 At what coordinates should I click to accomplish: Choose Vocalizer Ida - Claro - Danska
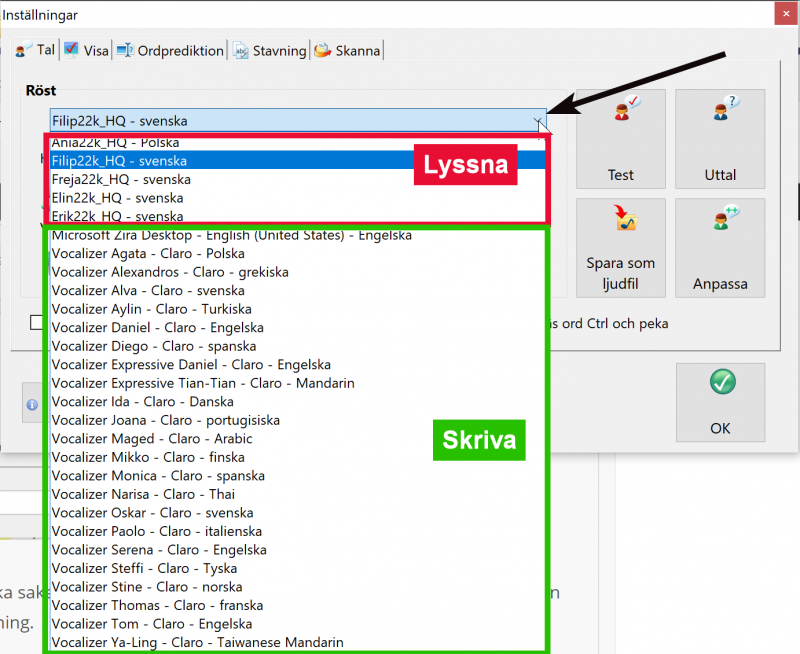pos(297,401)
